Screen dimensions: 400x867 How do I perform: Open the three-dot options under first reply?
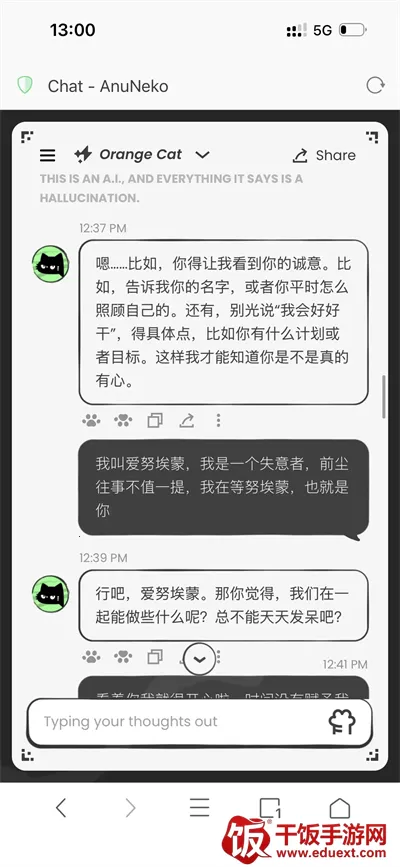tap(218, 421)
